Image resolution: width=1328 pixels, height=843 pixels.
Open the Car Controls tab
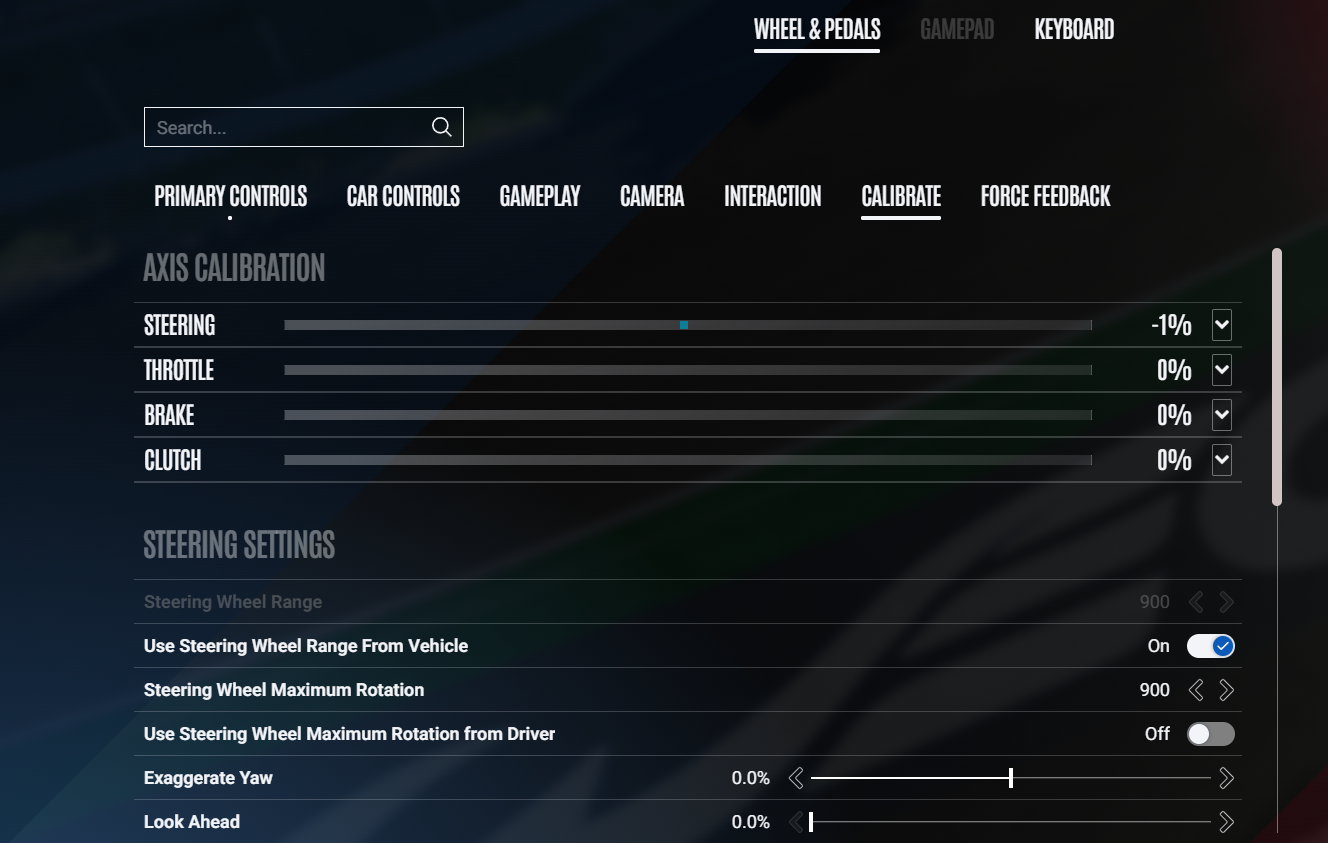(403, 196)
